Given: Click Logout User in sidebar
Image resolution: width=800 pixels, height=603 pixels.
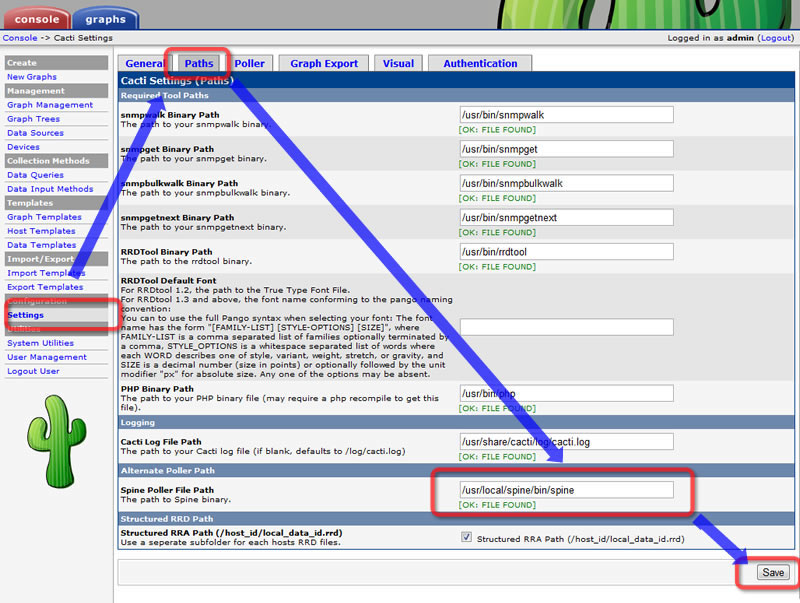Looking at the screenshot, I should (33, 371).
